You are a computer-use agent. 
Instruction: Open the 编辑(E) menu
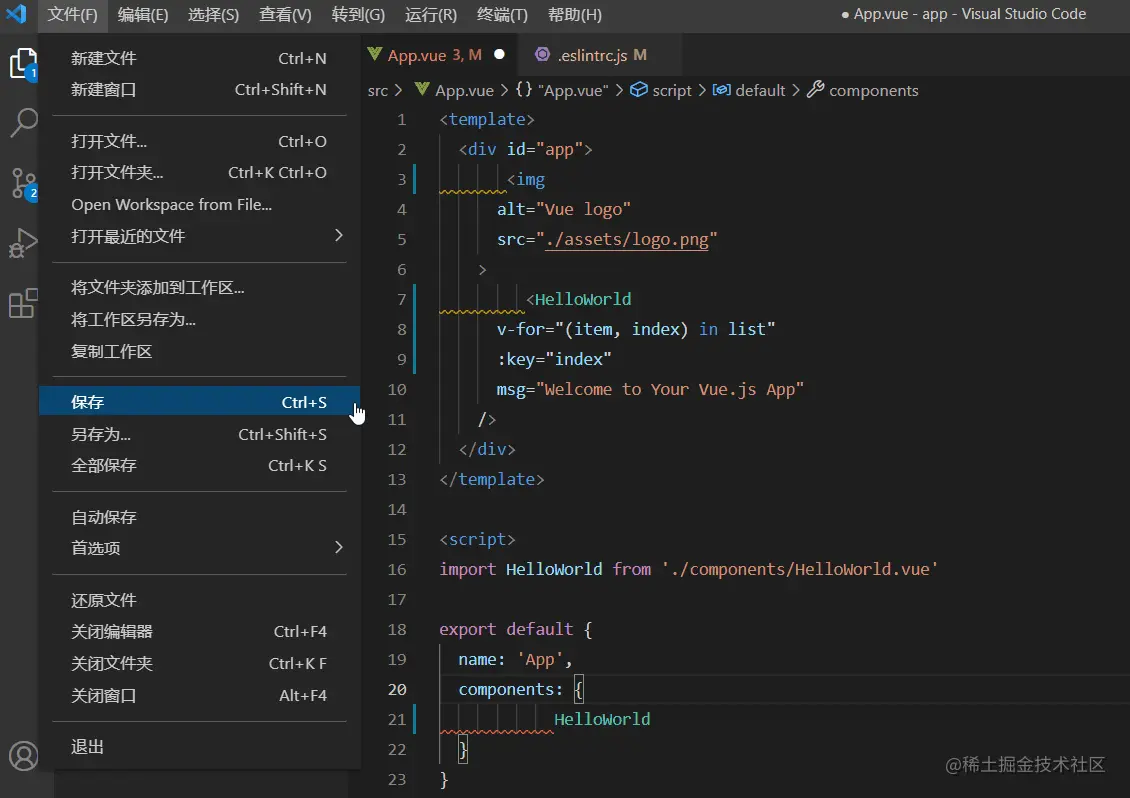143,14
